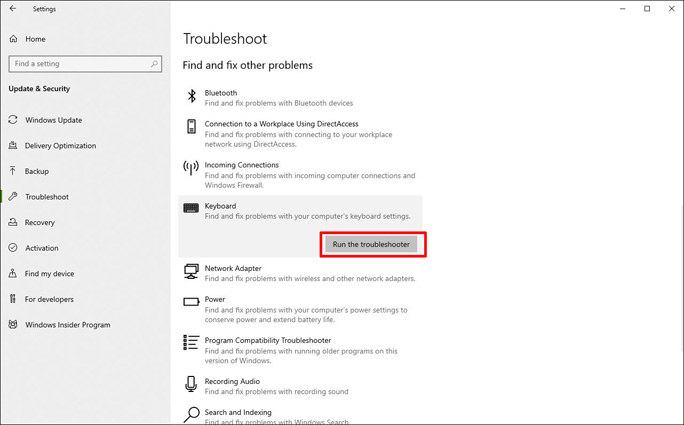Click the Program Compatibility Troubleshooter icon
684x425 pixels.
tap(192, 343)
